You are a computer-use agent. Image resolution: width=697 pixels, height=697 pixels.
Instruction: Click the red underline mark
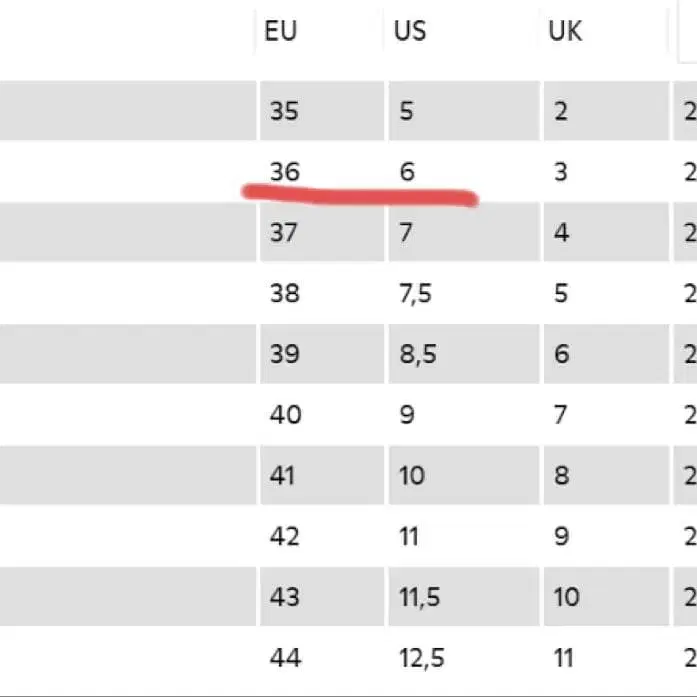360,196
